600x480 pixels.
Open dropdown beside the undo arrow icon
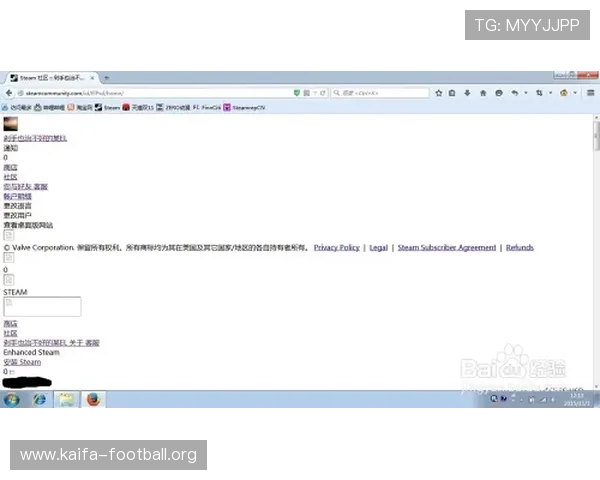[525, 93]
